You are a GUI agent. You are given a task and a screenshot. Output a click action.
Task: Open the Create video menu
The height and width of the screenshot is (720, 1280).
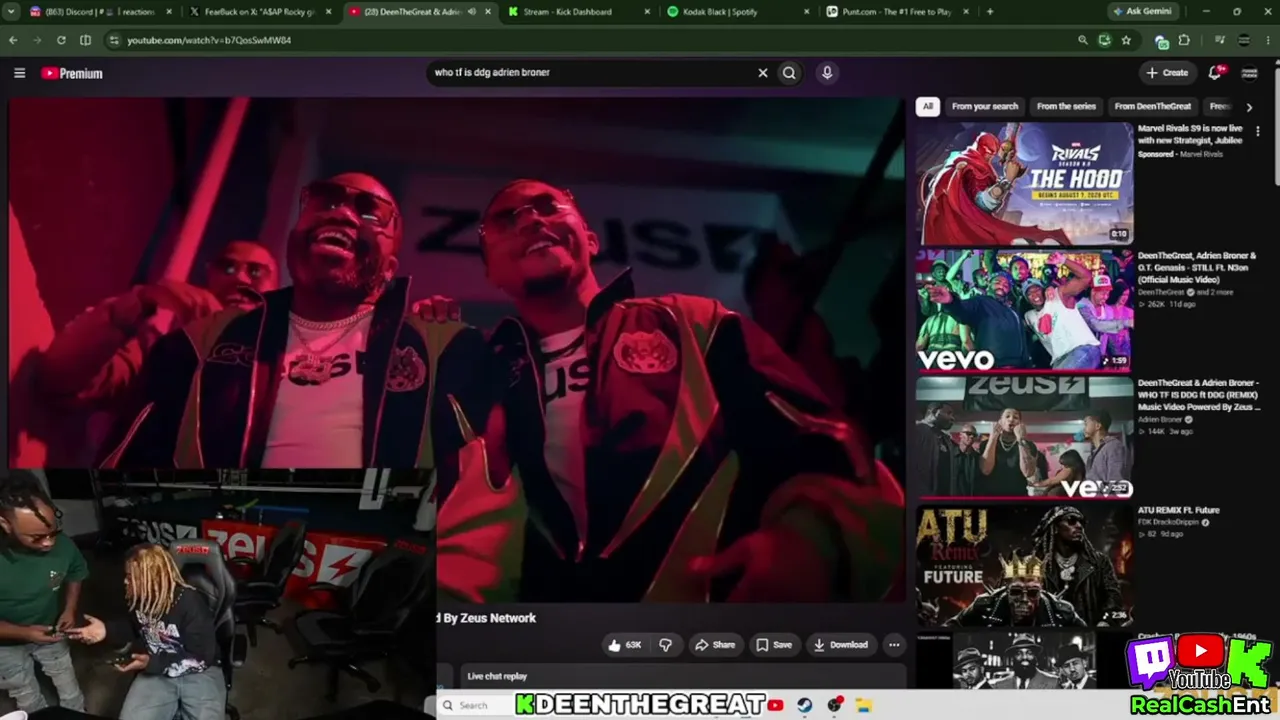tap(1168, 73)
